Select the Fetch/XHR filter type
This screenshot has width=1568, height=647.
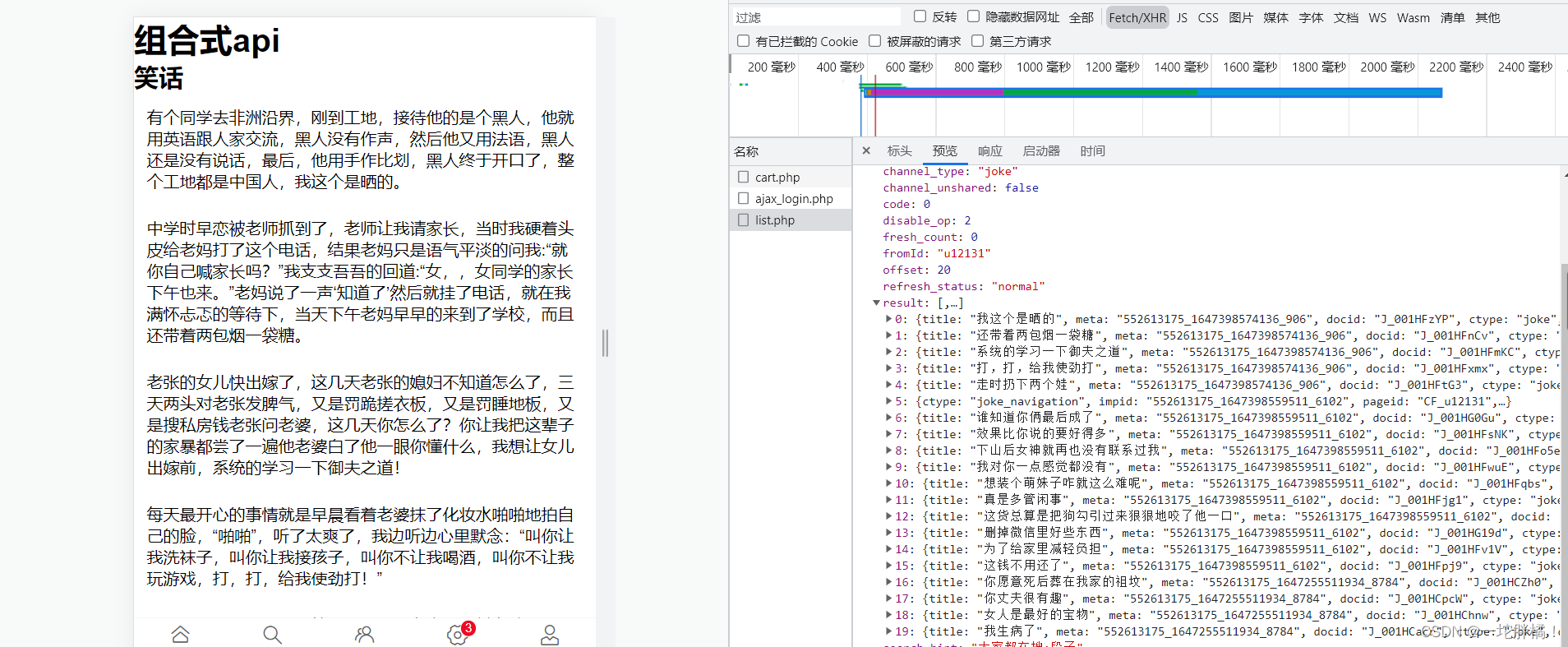tap(1137, 17)
